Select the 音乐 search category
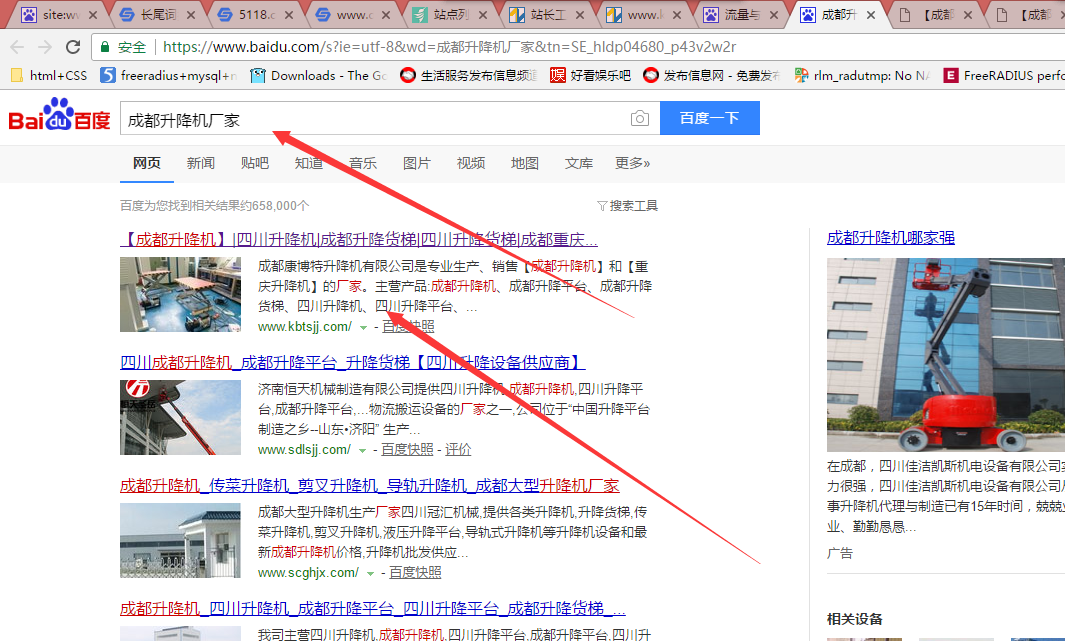 (363, 163)
